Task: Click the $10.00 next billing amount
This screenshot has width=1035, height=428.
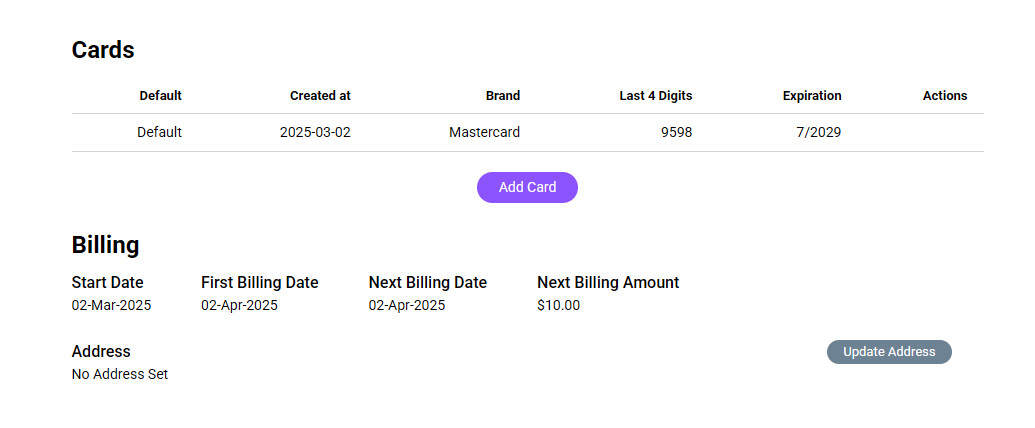Action: pyautogui.click(x=558, y=306)
